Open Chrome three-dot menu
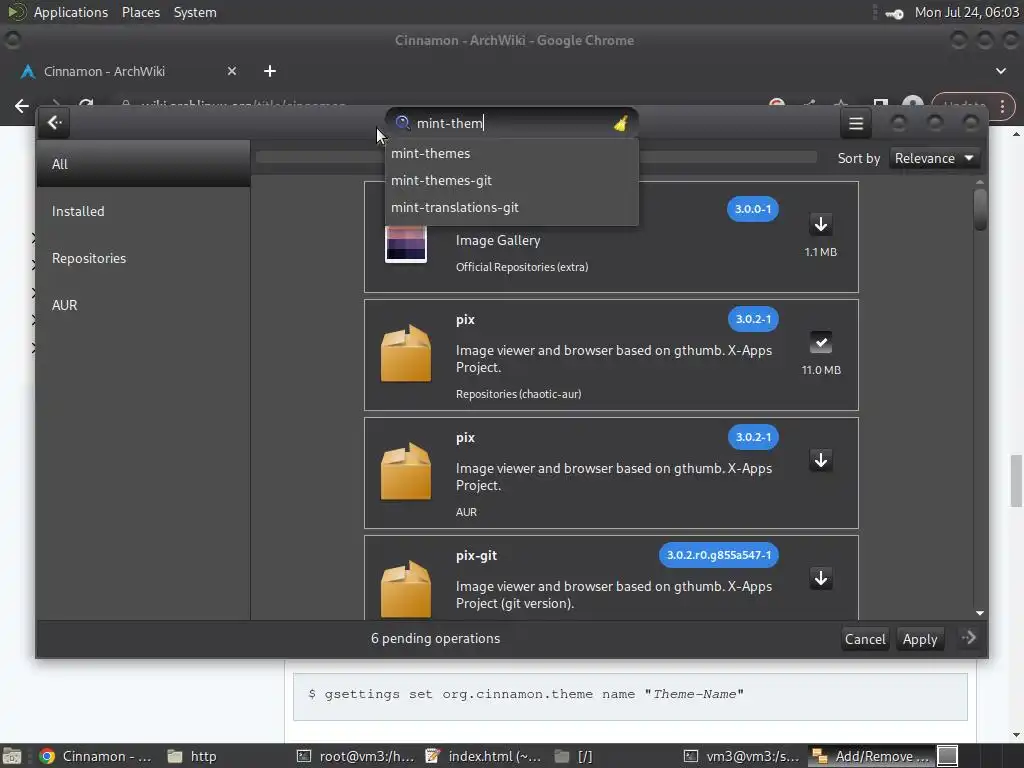This screenshot has width=1024, height=768. pyautogui.click(x=1002, y=106)
